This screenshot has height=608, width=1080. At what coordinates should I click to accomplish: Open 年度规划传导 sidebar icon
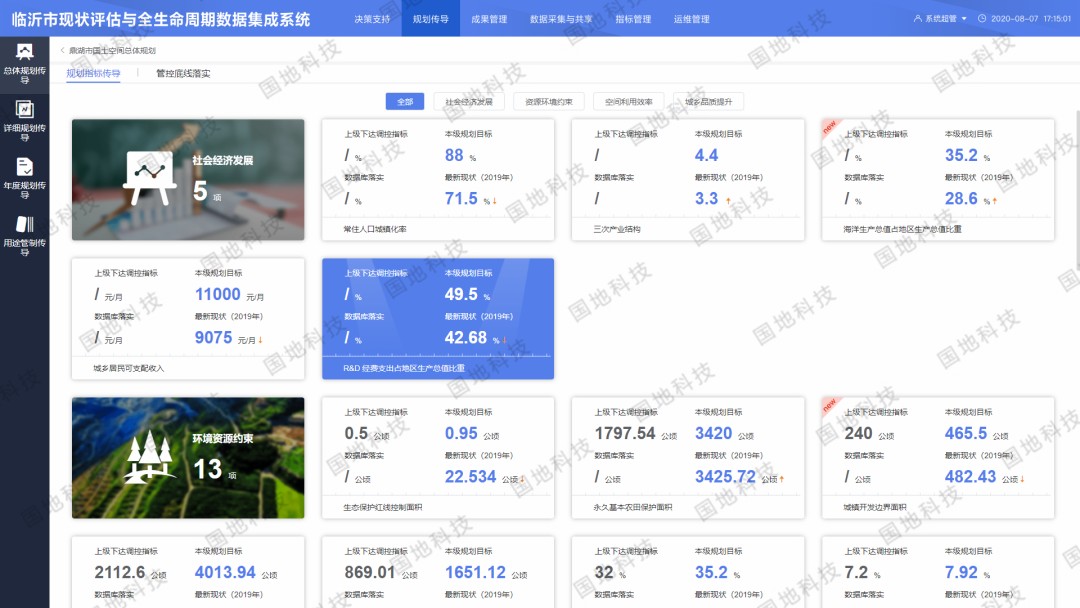24,167
